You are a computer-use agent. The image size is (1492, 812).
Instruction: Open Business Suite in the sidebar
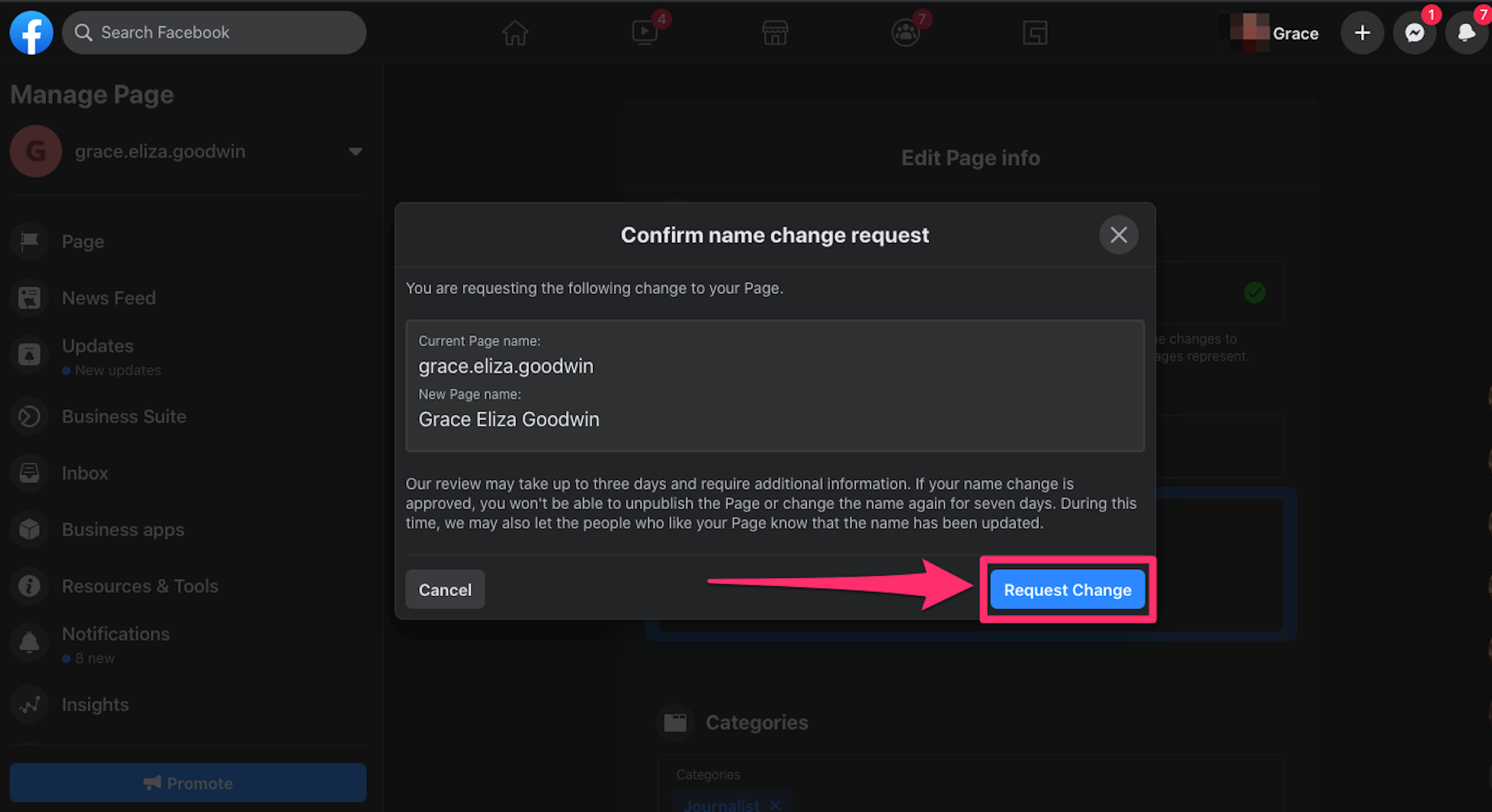(x=188, y=417)
